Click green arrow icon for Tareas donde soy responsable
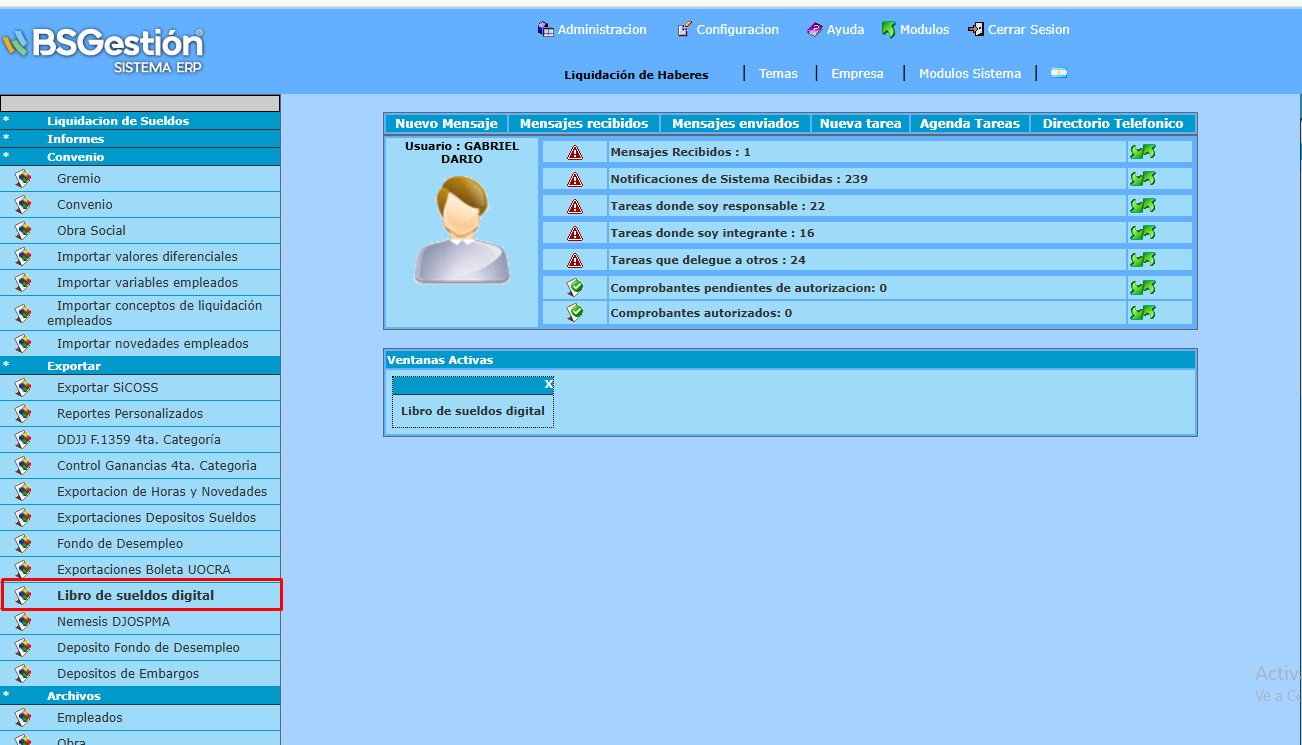 tap(1142, 206)
